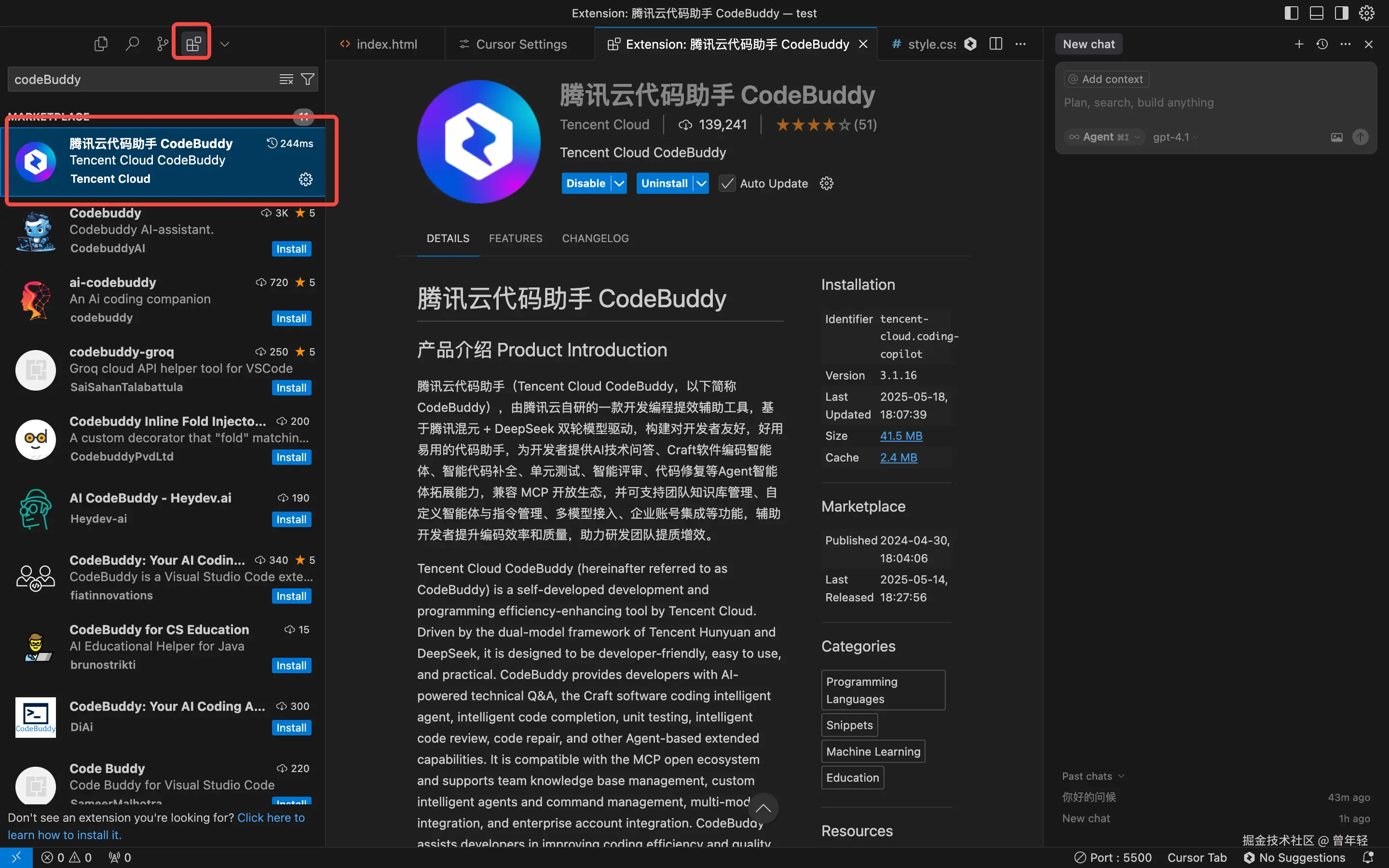Clear extension search results icon

[x=286, y=79]
